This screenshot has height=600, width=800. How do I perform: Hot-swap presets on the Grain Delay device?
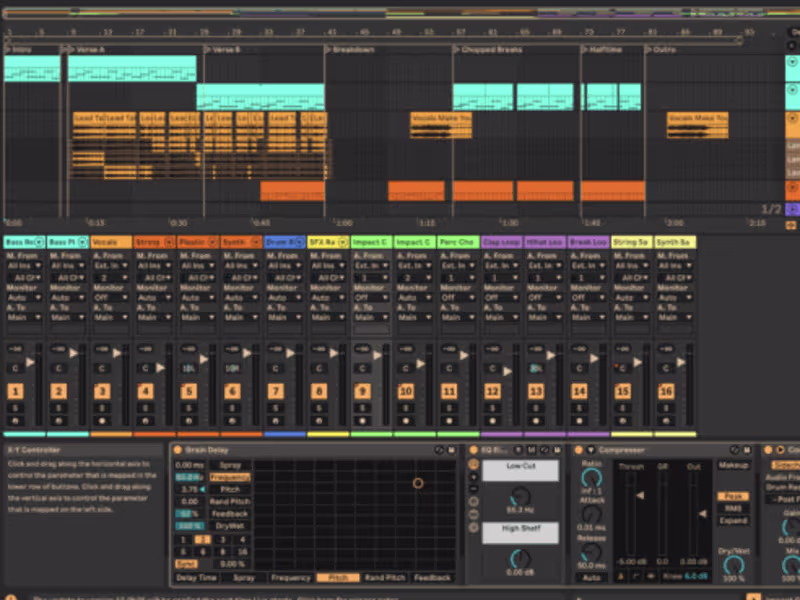pyautogui.click(x=440, y=449)
